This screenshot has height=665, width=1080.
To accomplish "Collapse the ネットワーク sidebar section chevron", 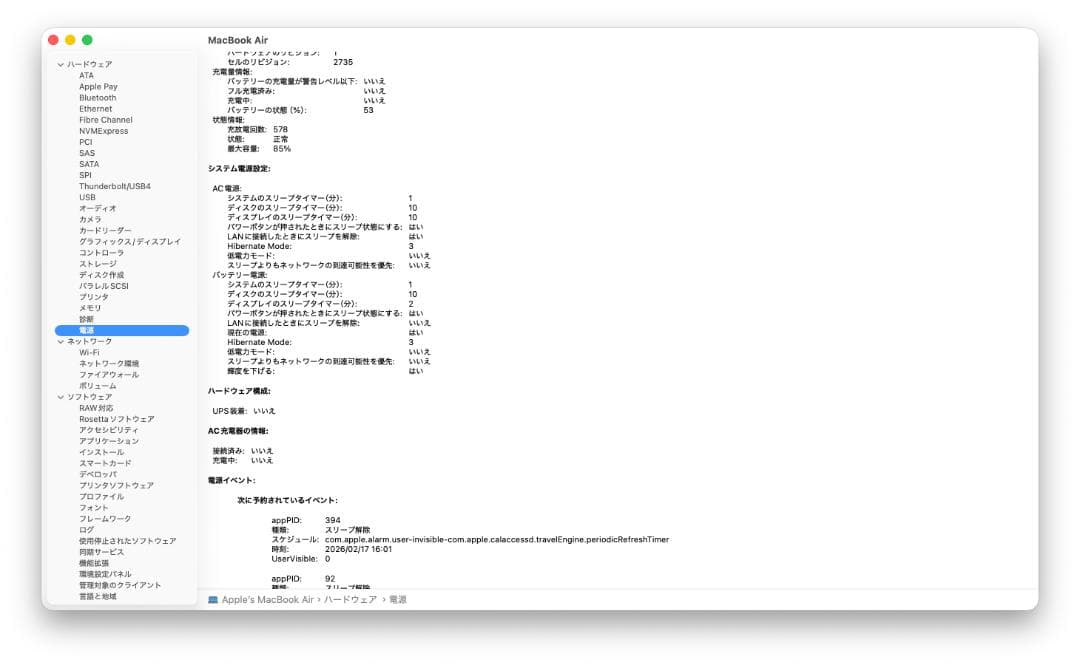I will (61, 342).
